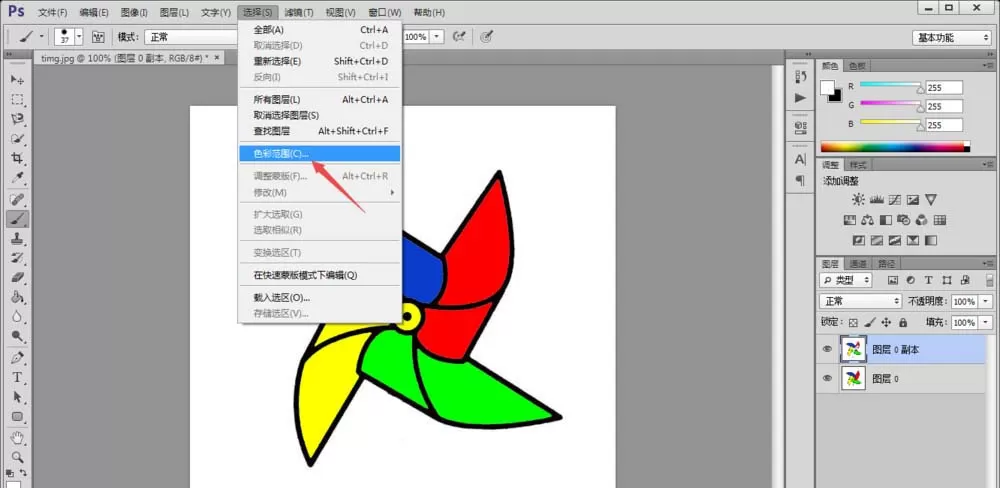The image size is (1000, 488).
Task: Select the Rectangular Marquee tool
Action: click(x=18, y=100)
